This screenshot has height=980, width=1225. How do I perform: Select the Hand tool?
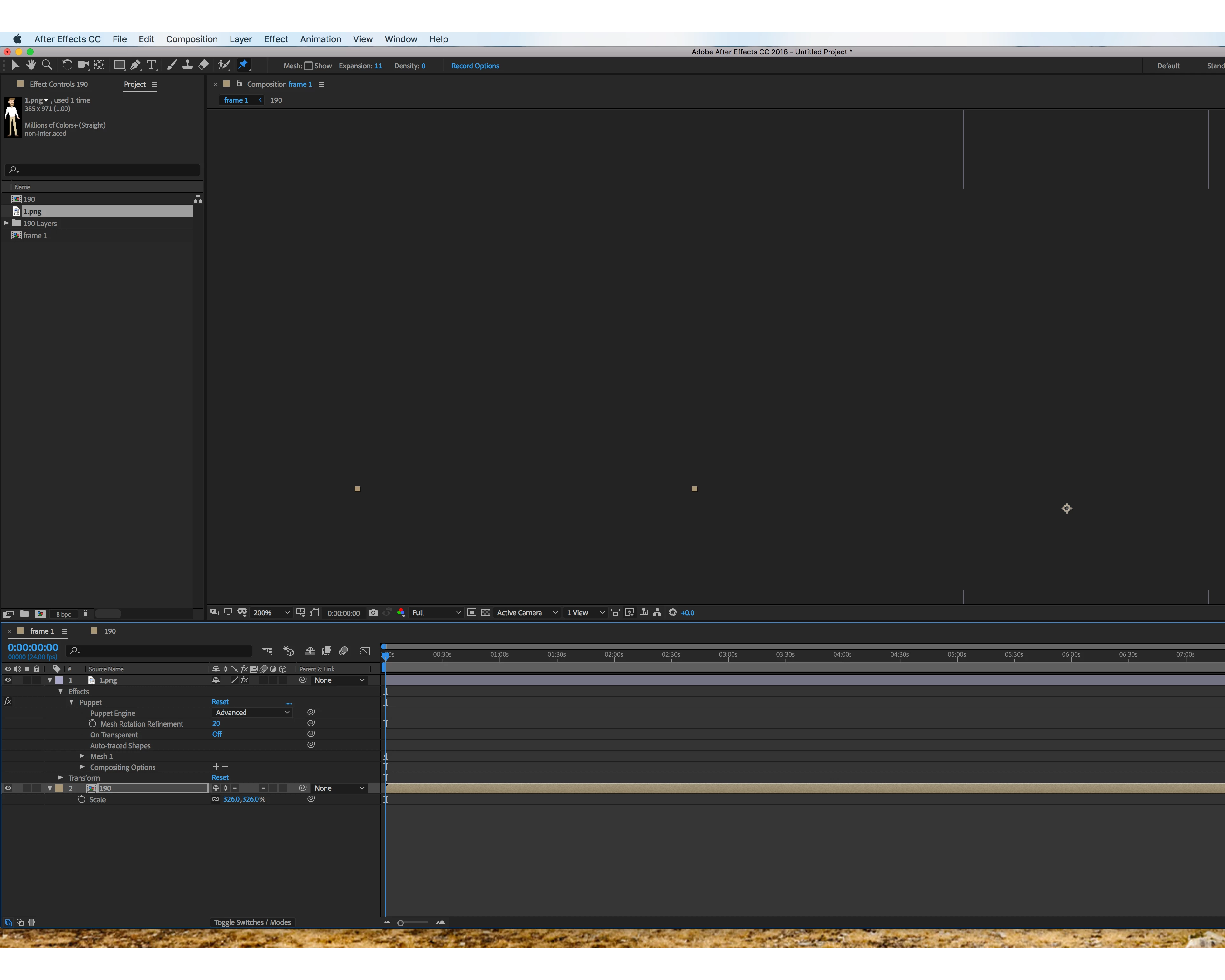[x=31, y=65]
